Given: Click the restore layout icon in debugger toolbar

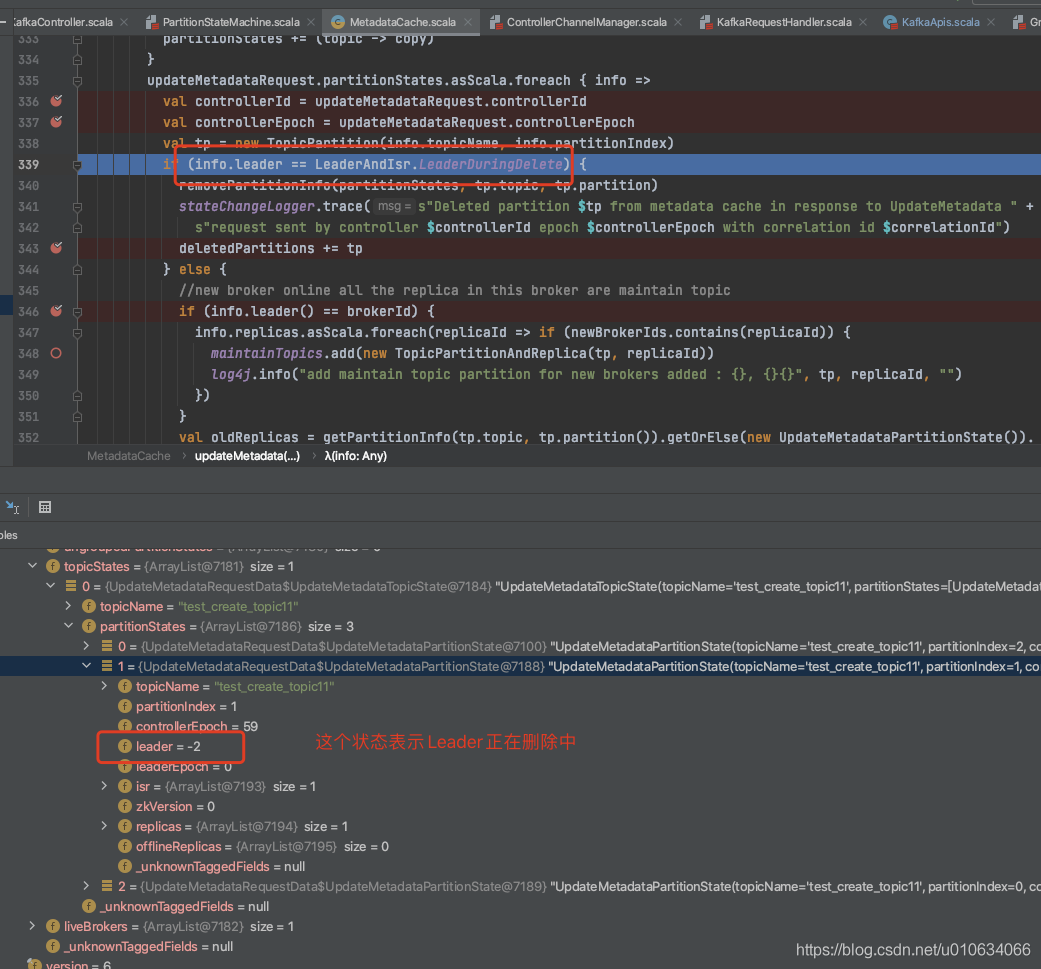Looking at the screenshot, I should (13, 507).
